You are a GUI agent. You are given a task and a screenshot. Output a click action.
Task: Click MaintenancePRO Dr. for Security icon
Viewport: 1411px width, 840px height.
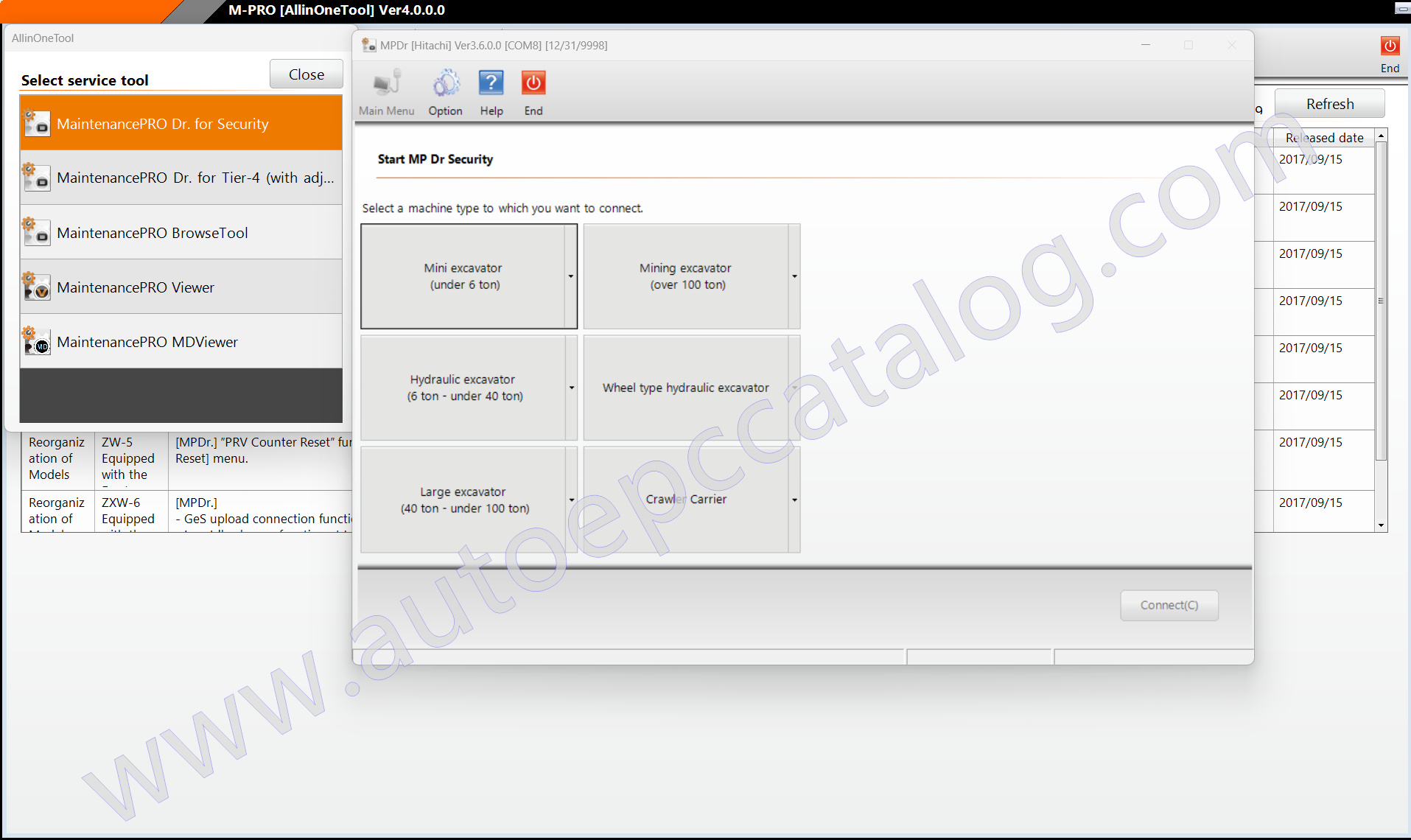click(37, 123)
